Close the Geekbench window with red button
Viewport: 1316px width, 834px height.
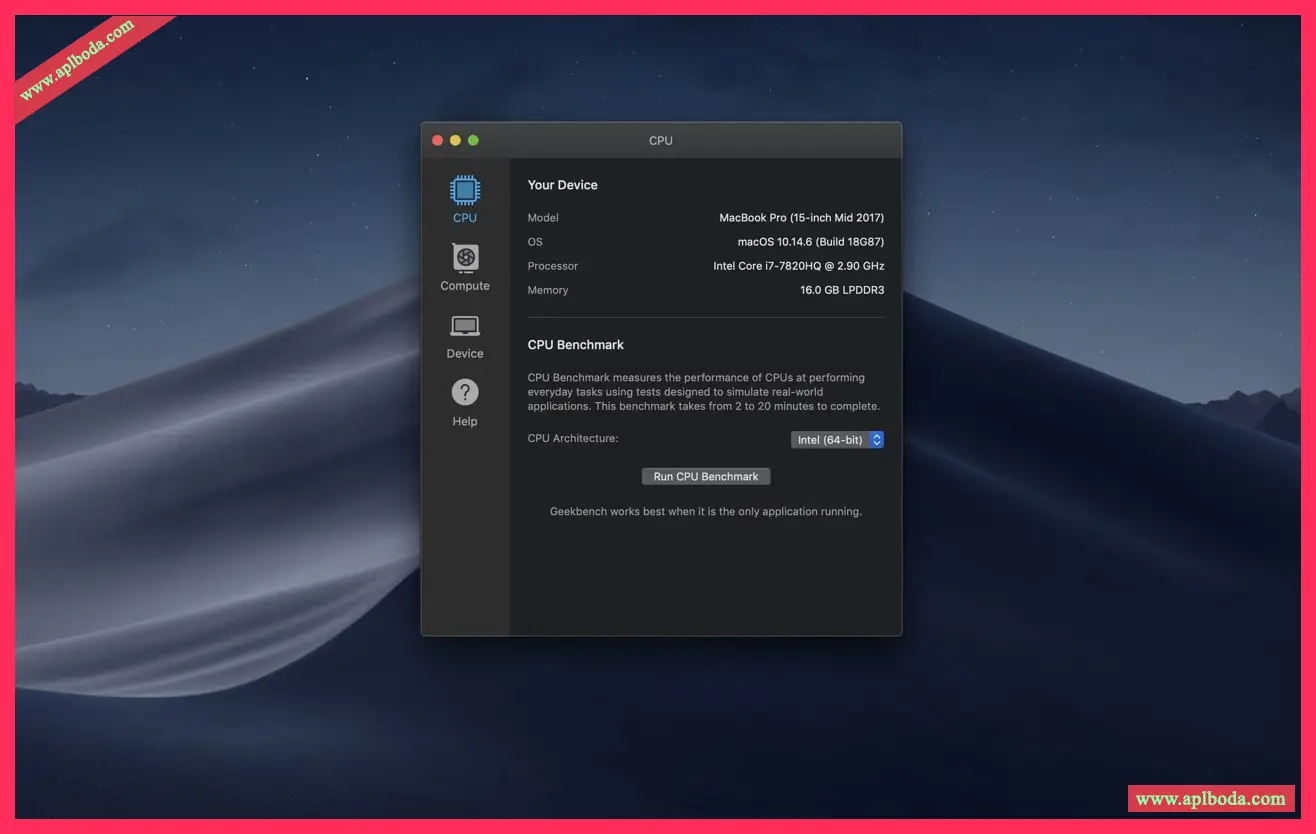click(x=437, y=140)
